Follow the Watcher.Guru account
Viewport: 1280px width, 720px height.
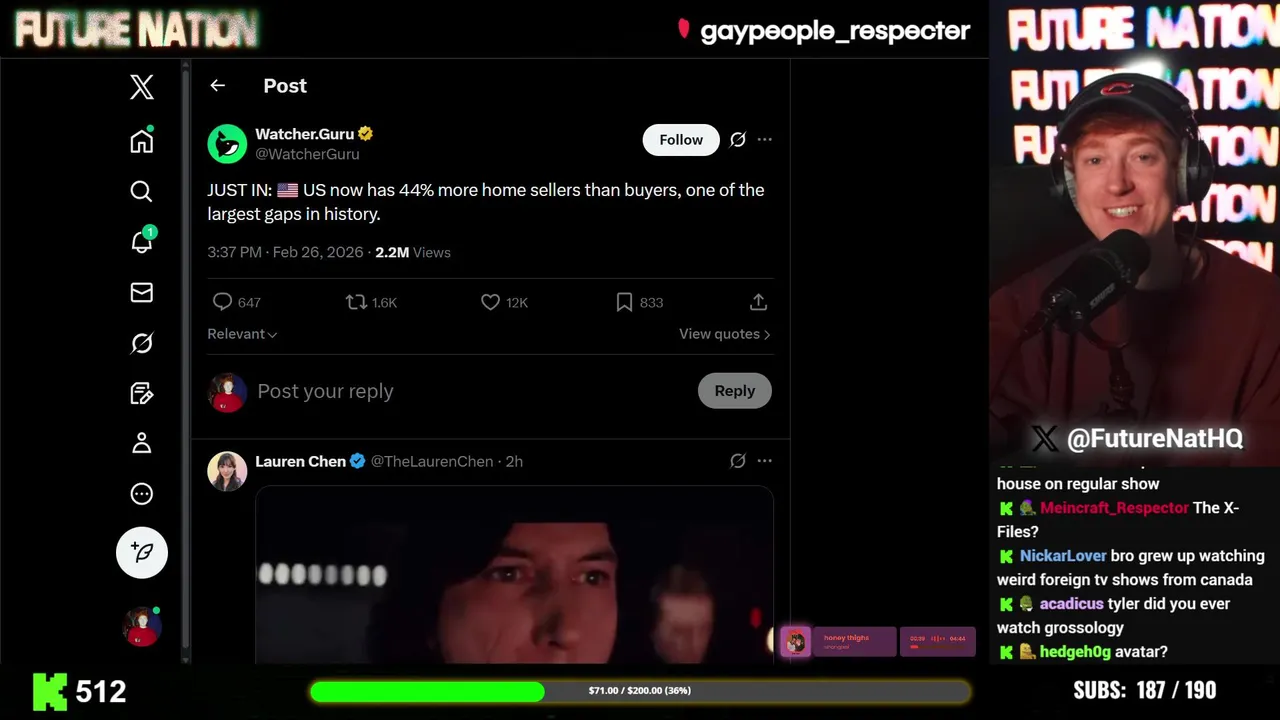point(681,140)
